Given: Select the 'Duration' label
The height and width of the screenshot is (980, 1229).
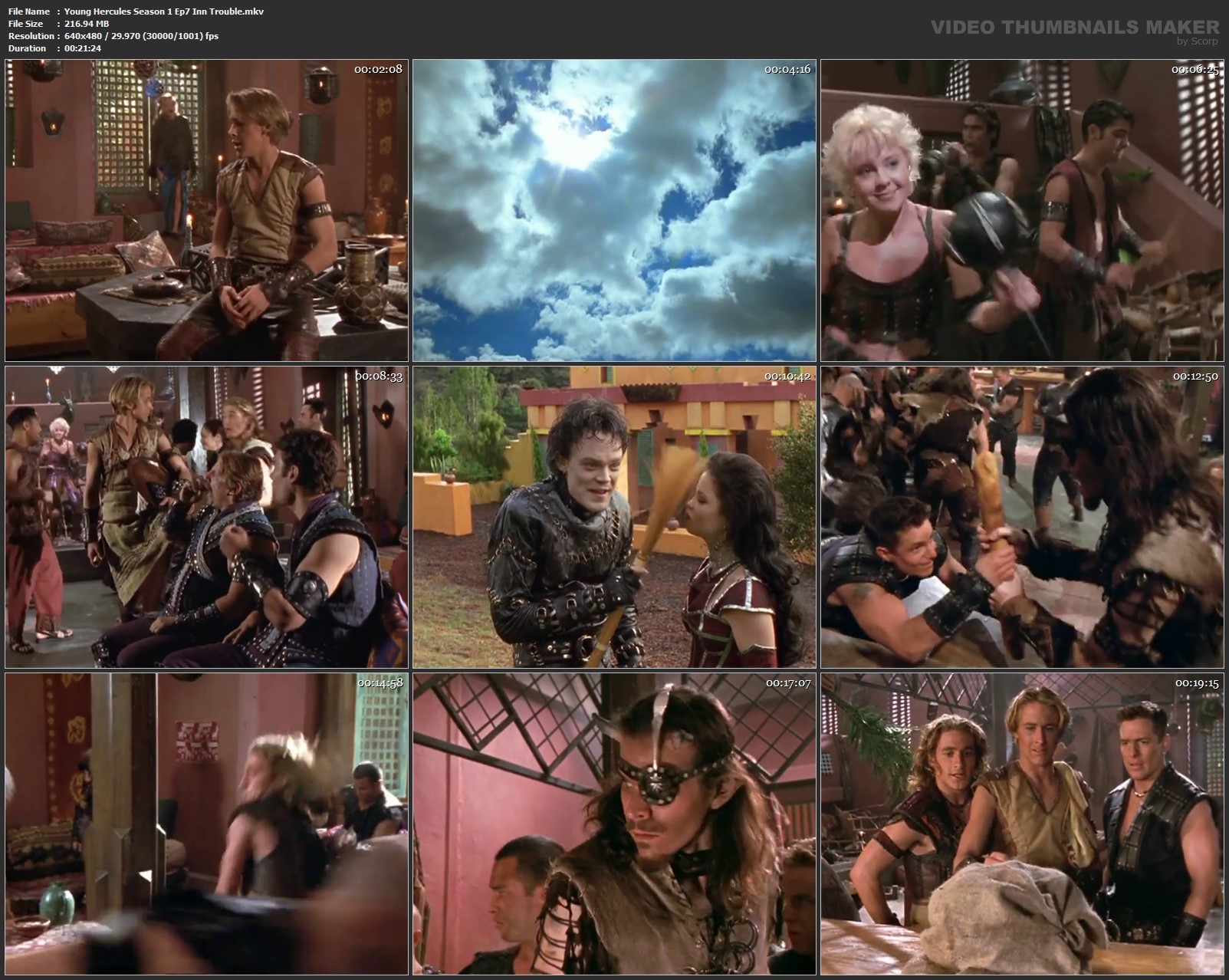Looking at the screenshot, I should pyautogui.click(x=27, y=48).
